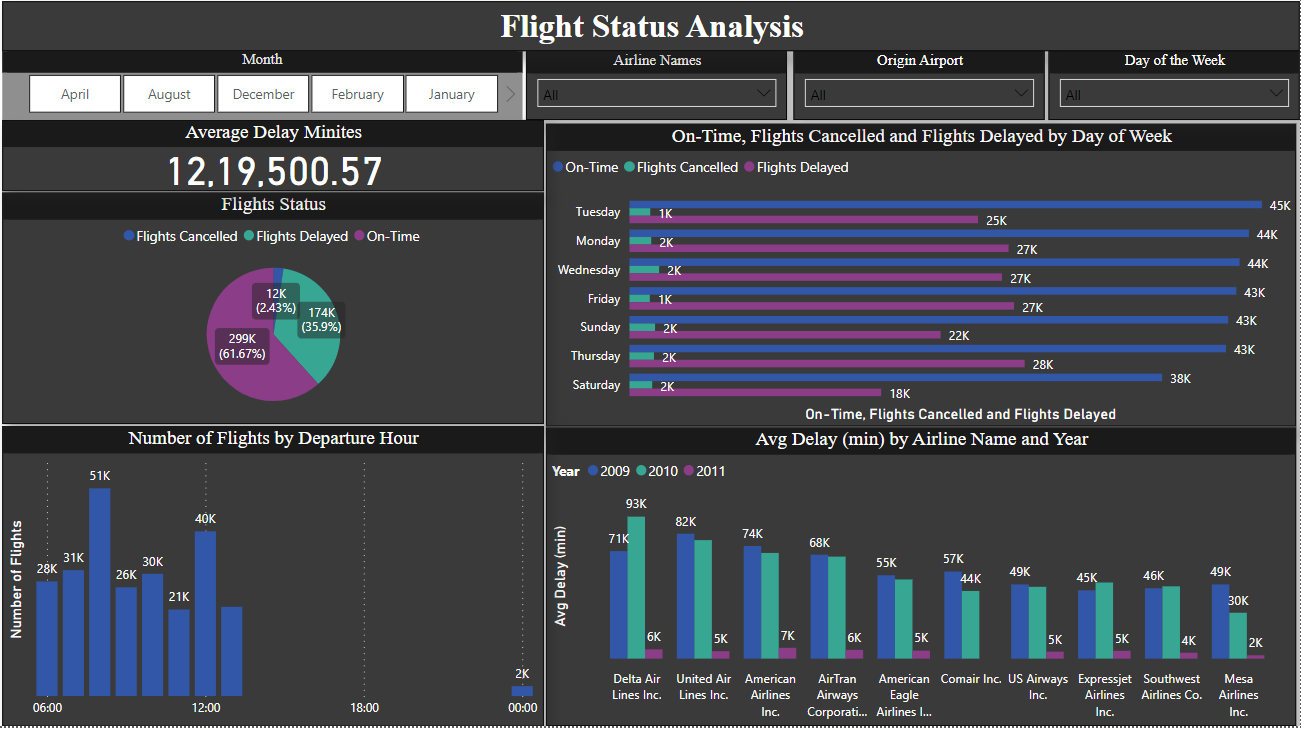Screen dimensions: 1301x730
Task: Select the 2010 legend marker in Avg Delay chart
Action: coord(641,471)
